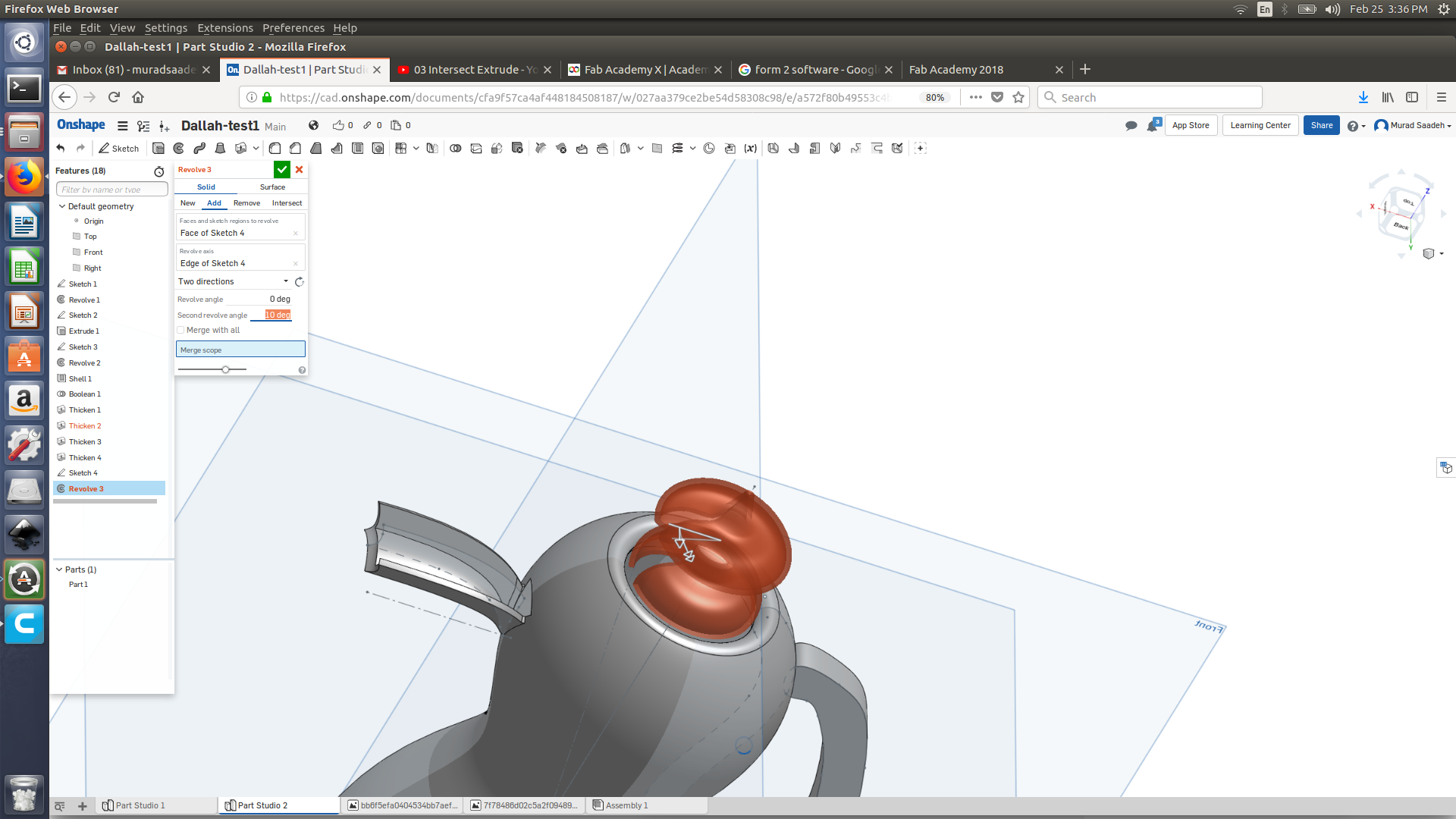This screenshot has width=1456, height=819.
Task: Open the File menu
Action: coord(62,28)
